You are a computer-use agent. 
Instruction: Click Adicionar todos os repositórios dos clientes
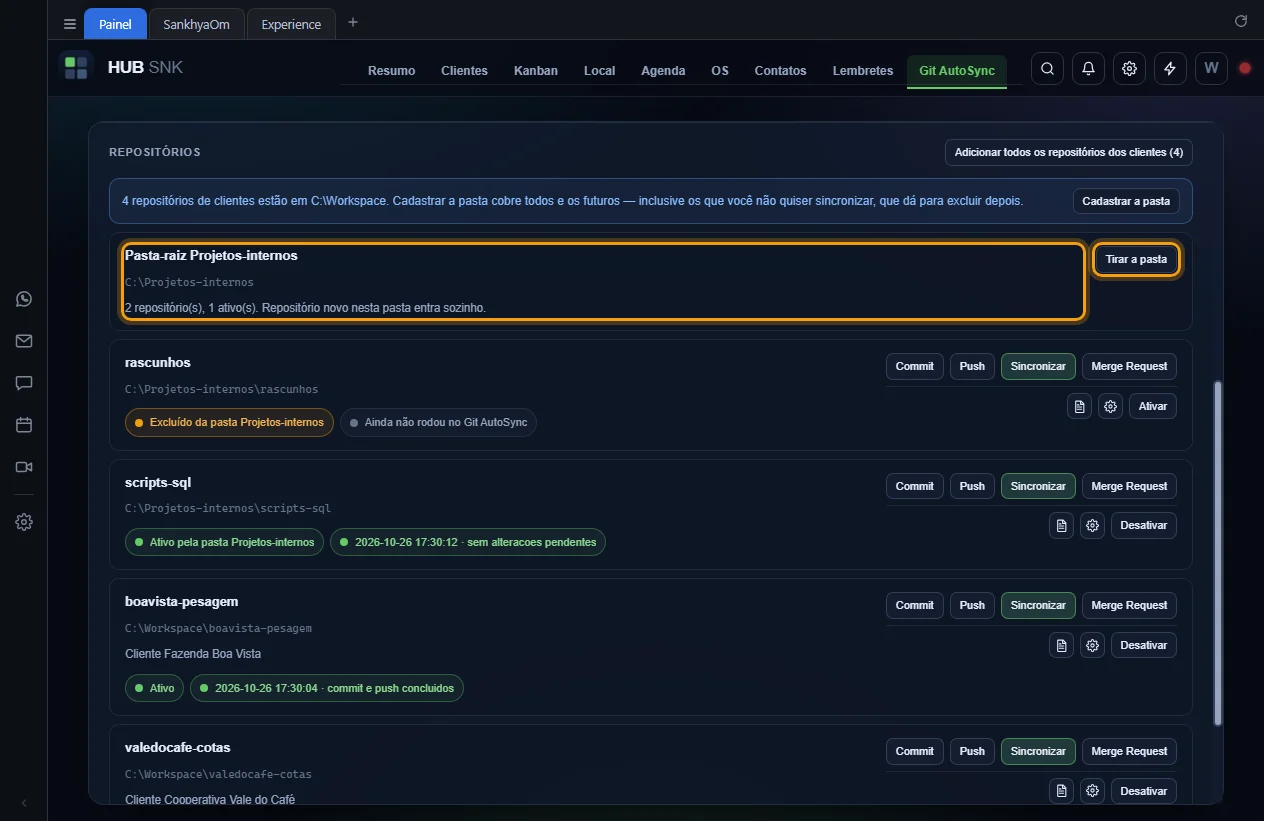[x=1069, y=152]
